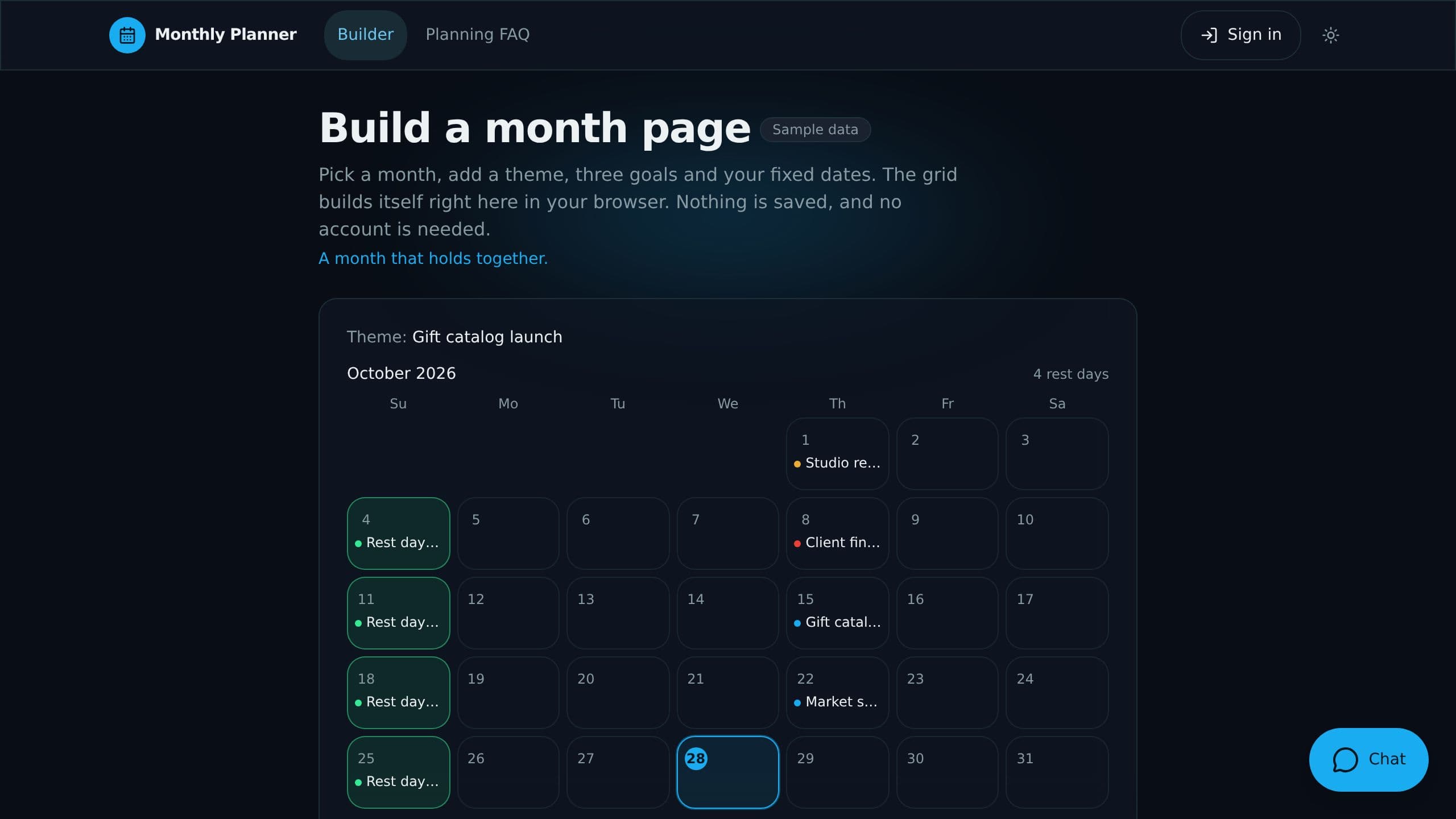Screen dimensions: 1456x819
Task: Choose day 29 cell
Action: point(837,772)
